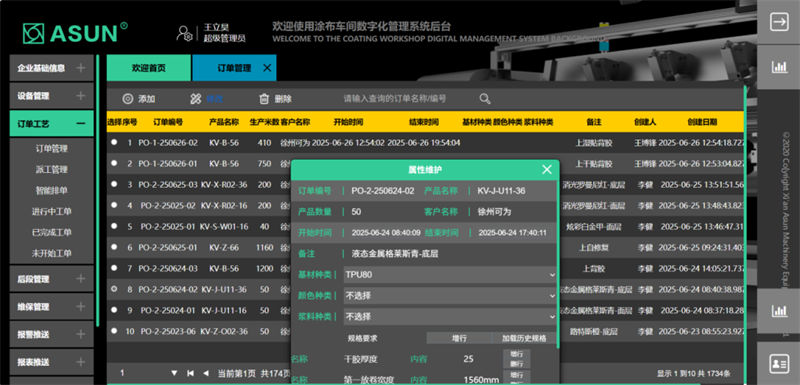Select radio button for row PO-1-250626-01
The image size is (800, 385).
pyautogui.click(x=114, y=163)
